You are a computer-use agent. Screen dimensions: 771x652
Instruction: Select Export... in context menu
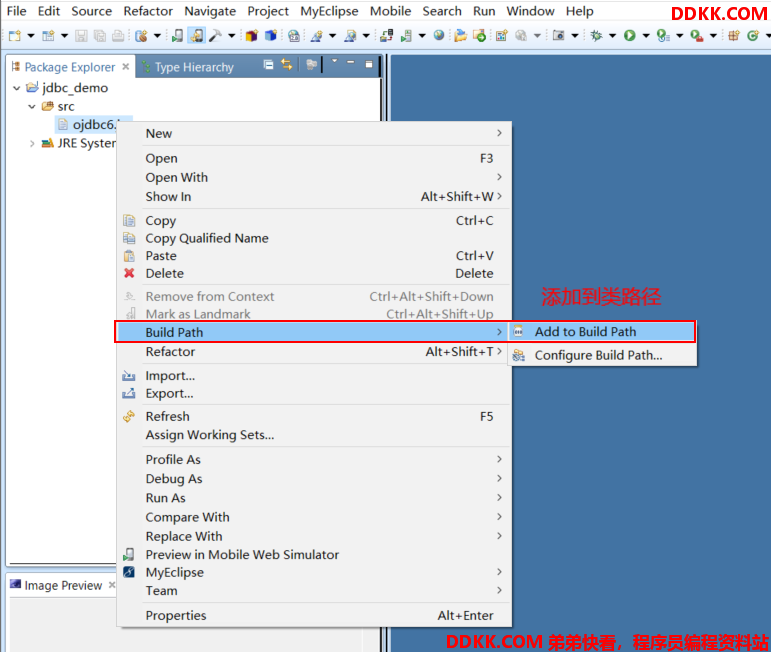click(x=314, y=393)
